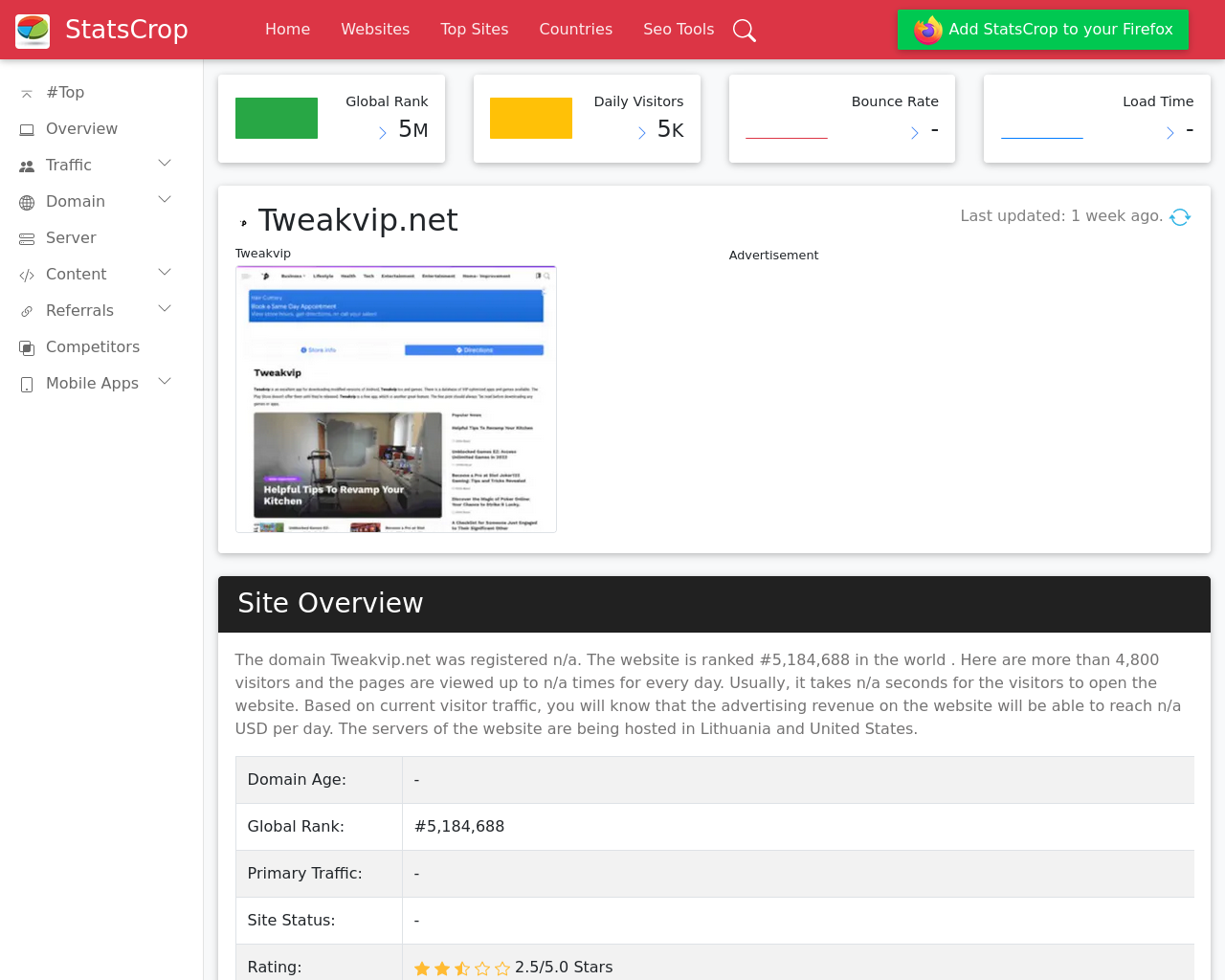
Task: Click Add StatsCrop to your Firefox button
Action: point(1043,30)
